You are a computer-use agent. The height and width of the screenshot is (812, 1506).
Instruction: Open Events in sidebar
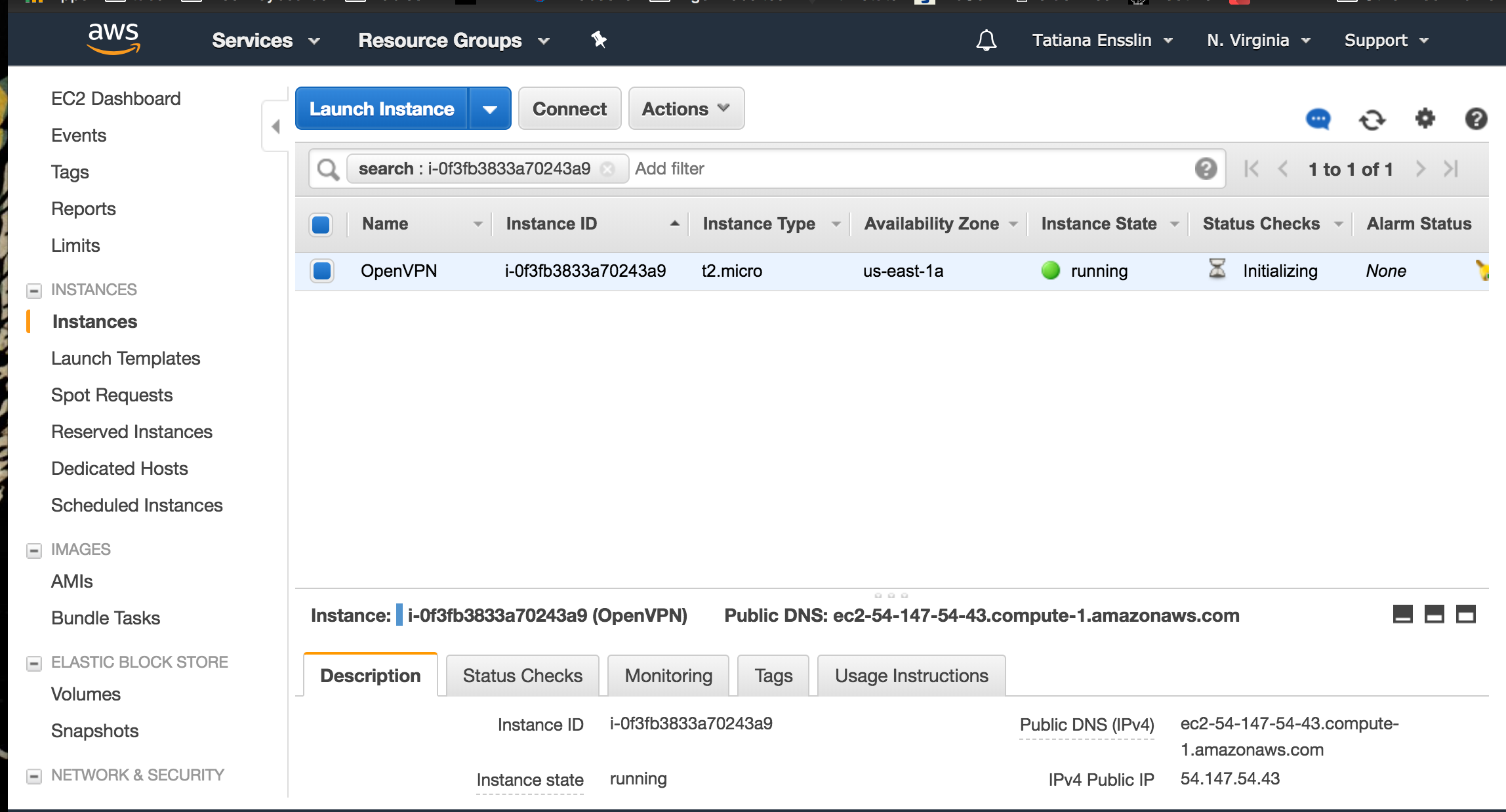79,135
